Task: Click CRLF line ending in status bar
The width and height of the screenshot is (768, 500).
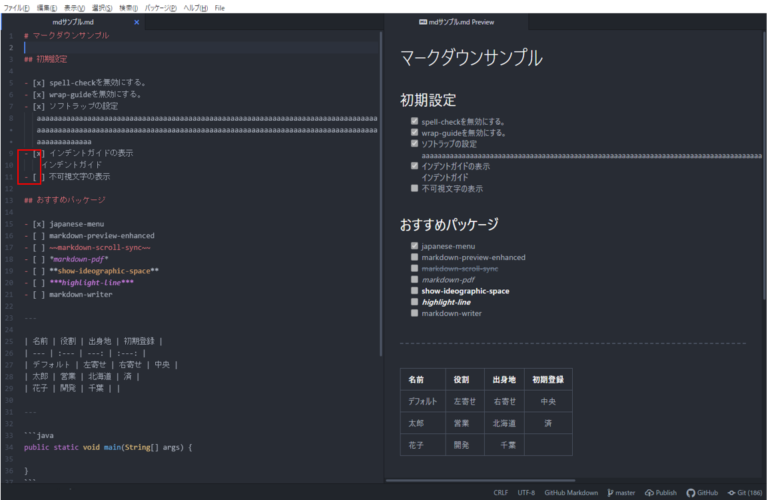Action: tap(501, 493)
